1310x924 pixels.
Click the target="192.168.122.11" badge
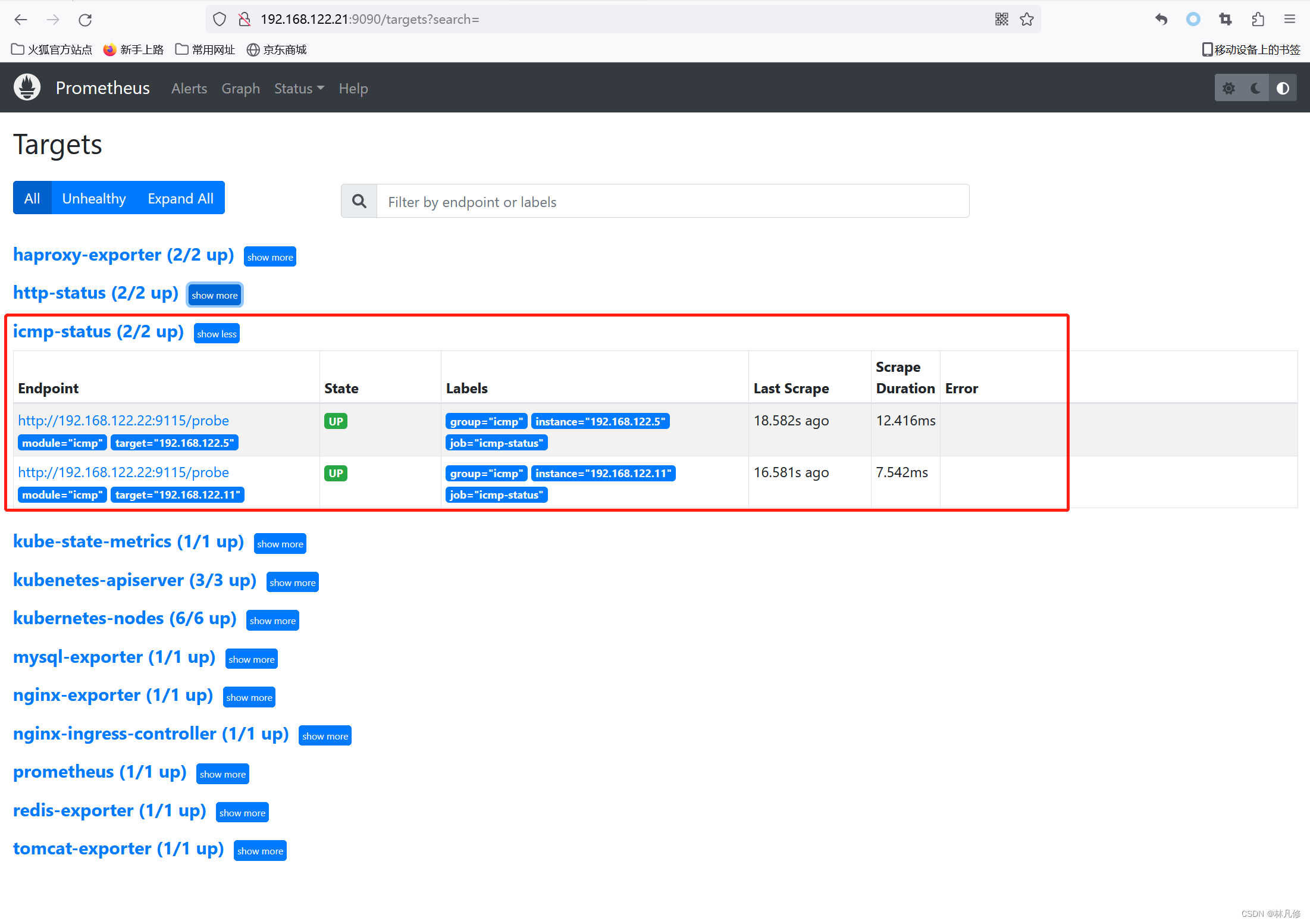tap(177, 494)
